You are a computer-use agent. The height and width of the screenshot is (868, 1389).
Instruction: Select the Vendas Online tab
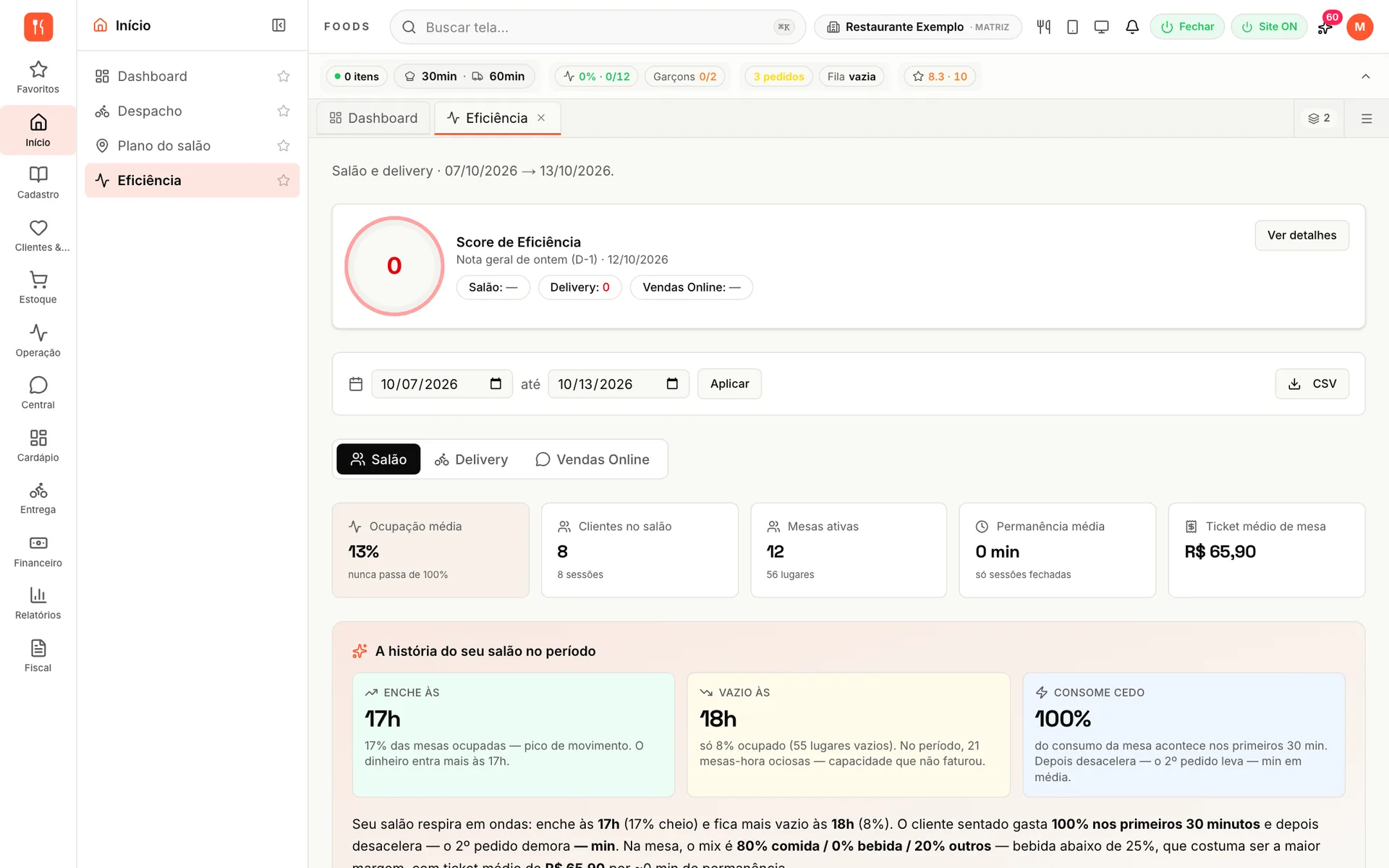coord(592,459)
